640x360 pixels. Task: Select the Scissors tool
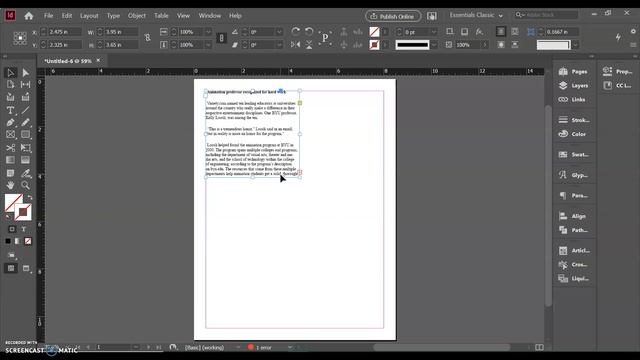[x=11, y=148]
